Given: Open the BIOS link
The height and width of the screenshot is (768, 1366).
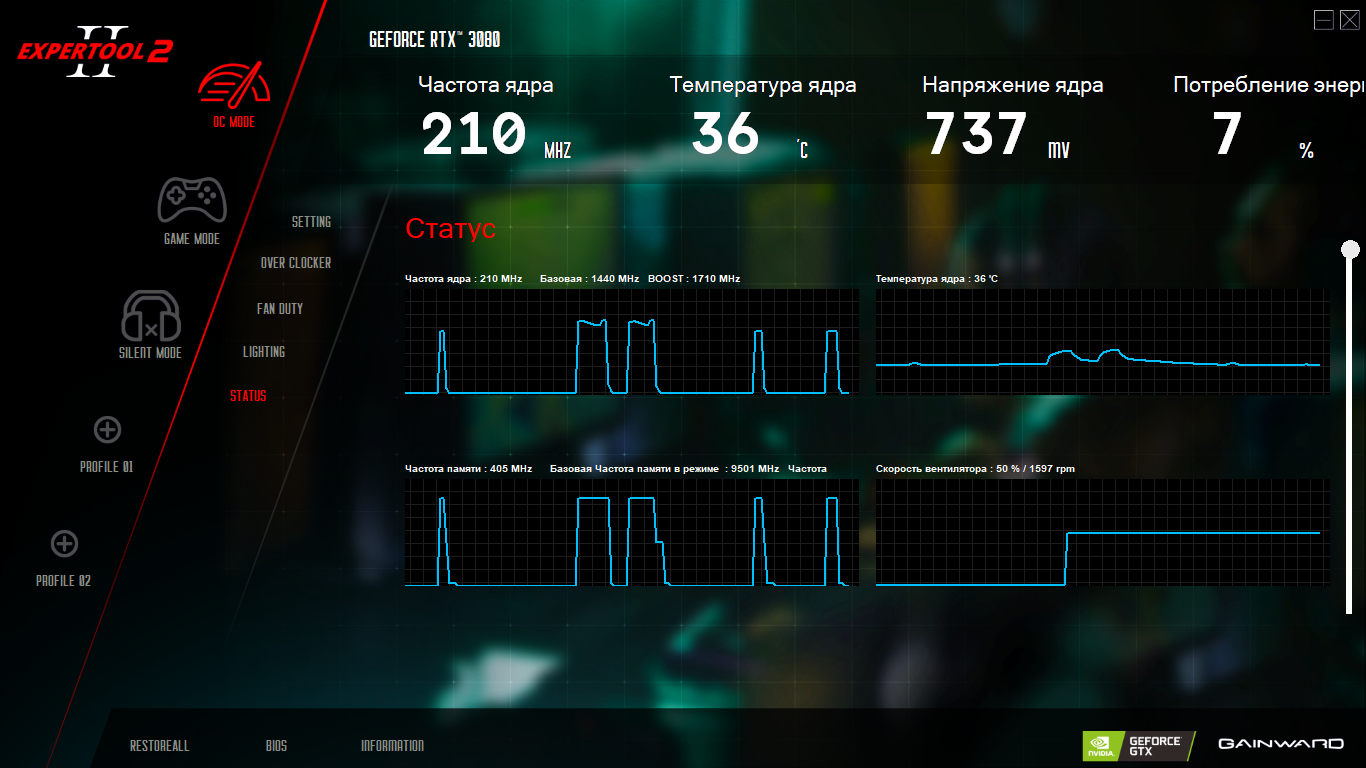Looking at the screenshot, I should pyautogui.click(x=276, y=746).
